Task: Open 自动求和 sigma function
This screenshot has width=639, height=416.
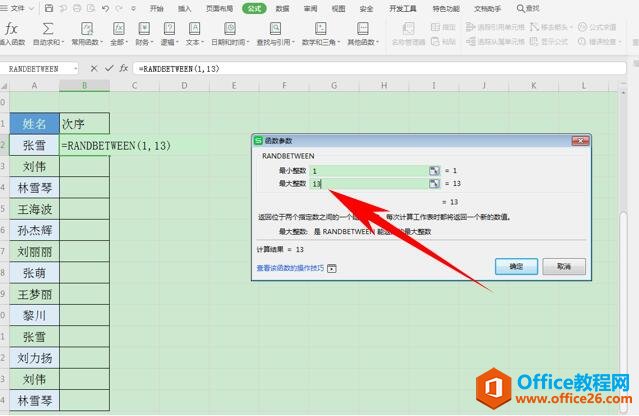Action: [49, 29]
